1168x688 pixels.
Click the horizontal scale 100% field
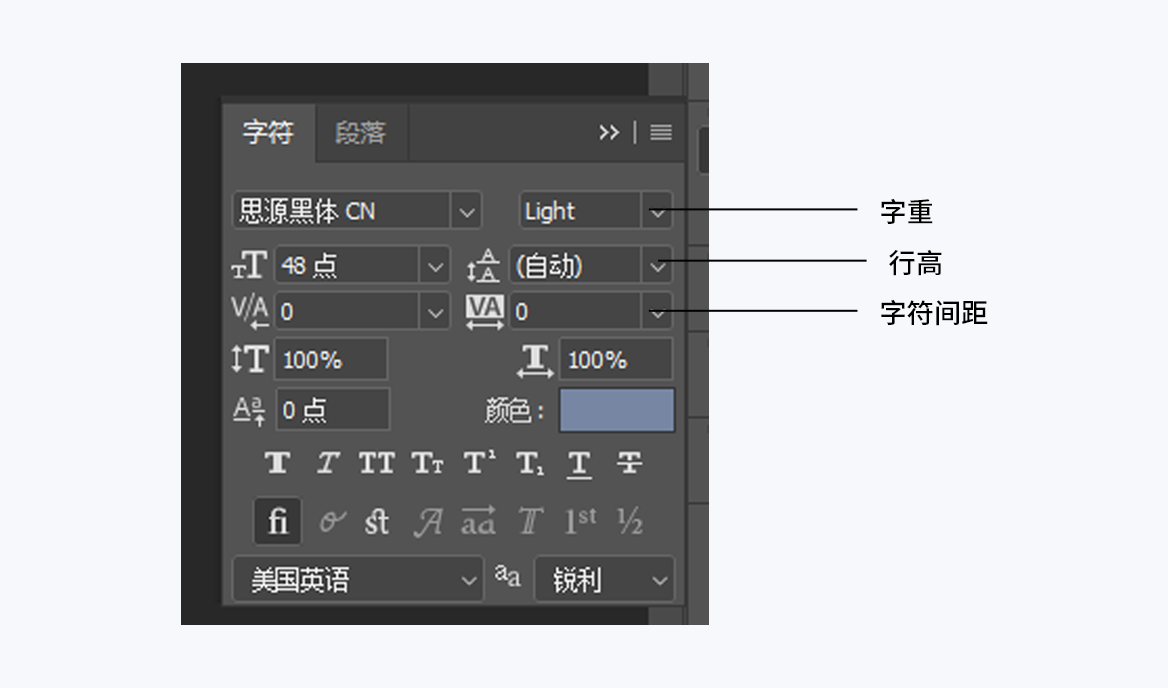(616, 360)
